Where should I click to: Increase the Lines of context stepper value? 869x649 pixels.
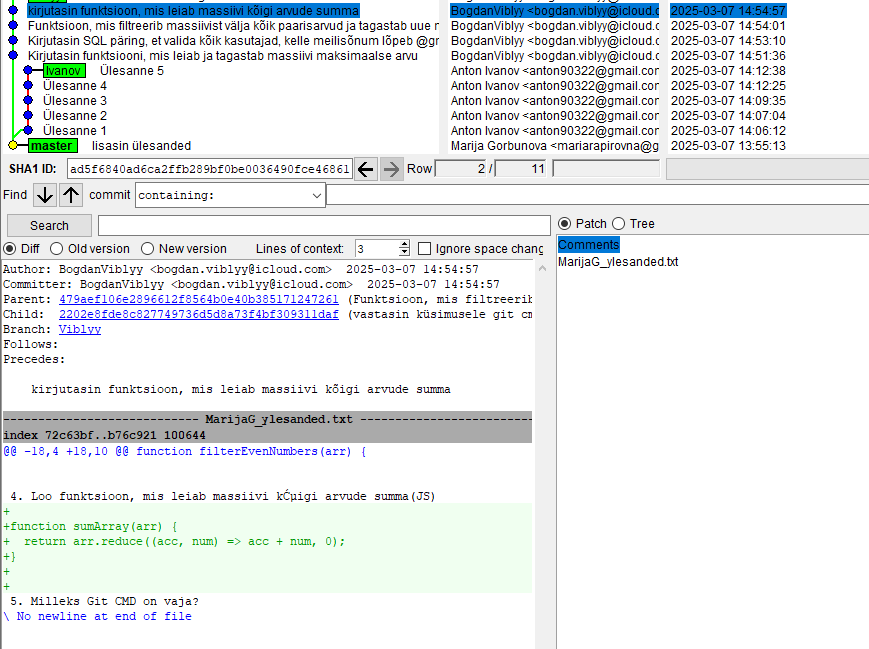(404, 244)
